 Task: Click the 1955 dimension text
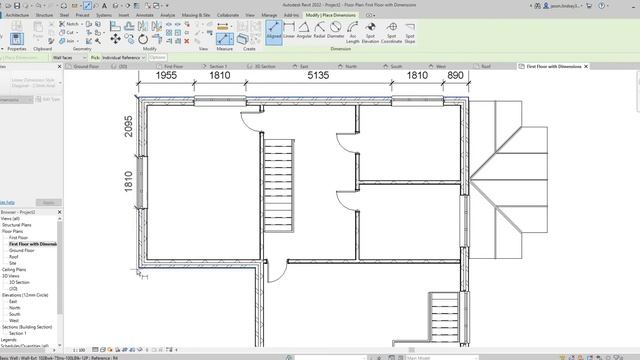[166, 76]
